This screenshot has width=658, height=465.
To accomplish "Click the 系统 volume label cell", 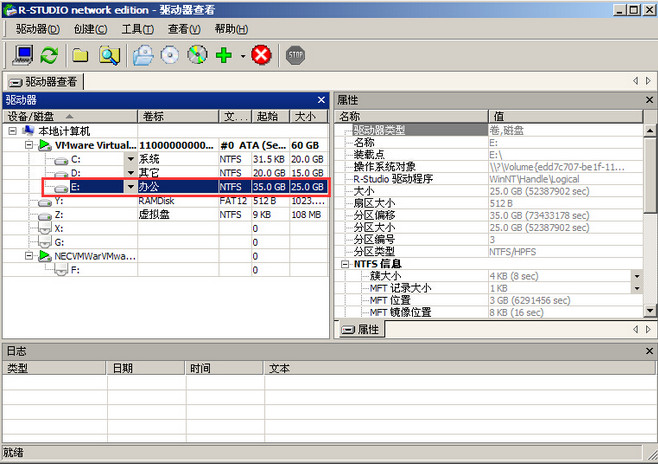I will pyautogui.click(x=178, y=159).
